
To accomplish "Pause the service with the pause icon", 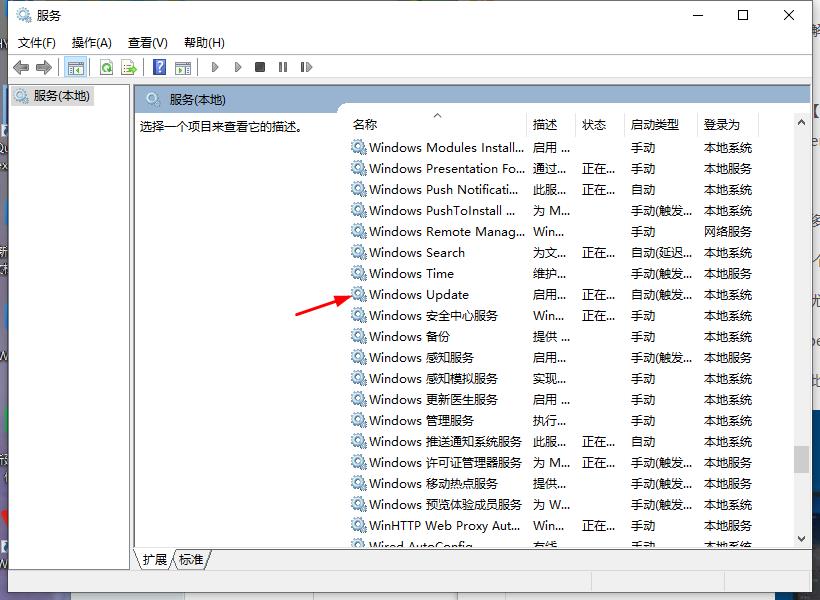I will click(281, 67).
